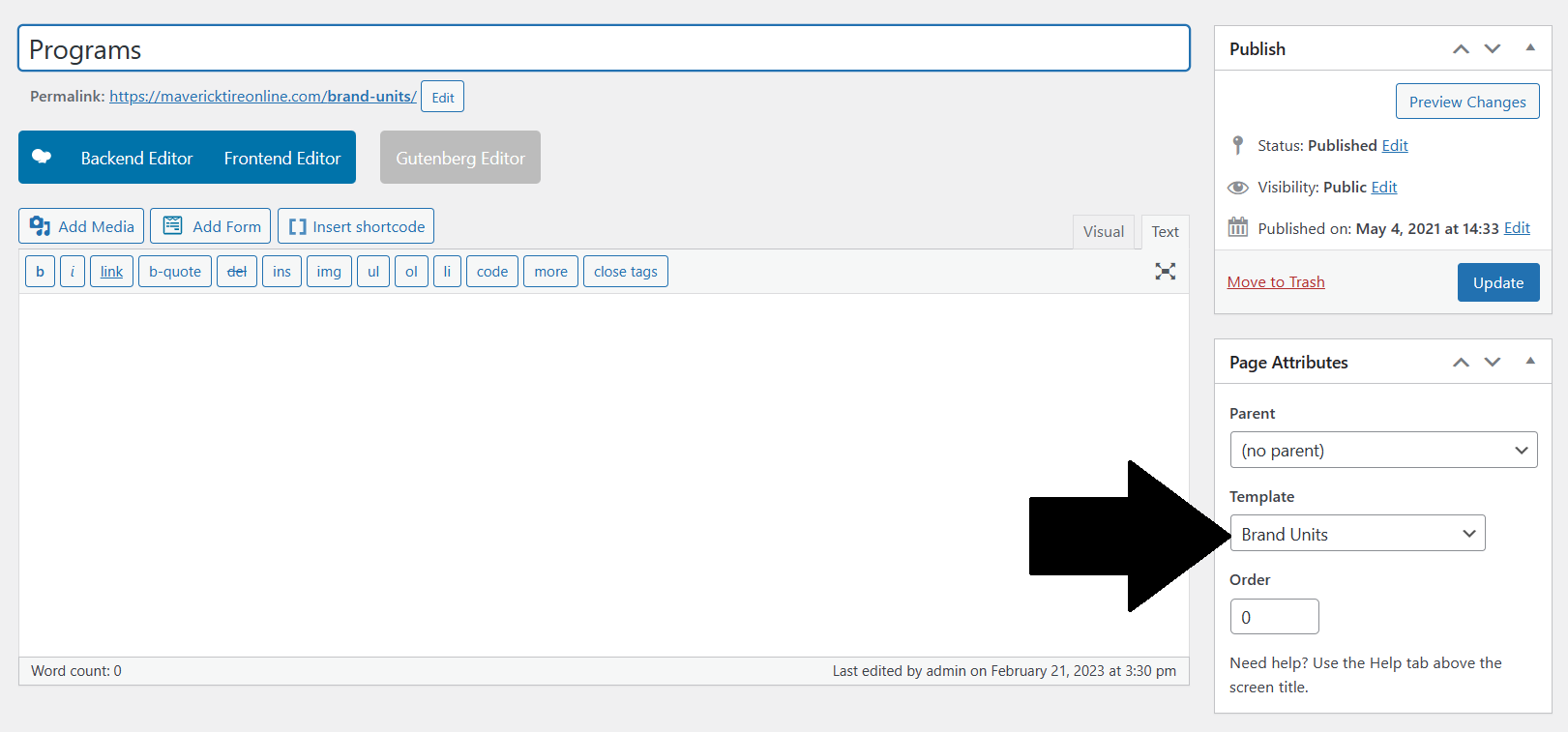The height and width of the screenshot is (732, 1568).
Task: Collapse the Publish panel
Action: (x=1530, y=48)
